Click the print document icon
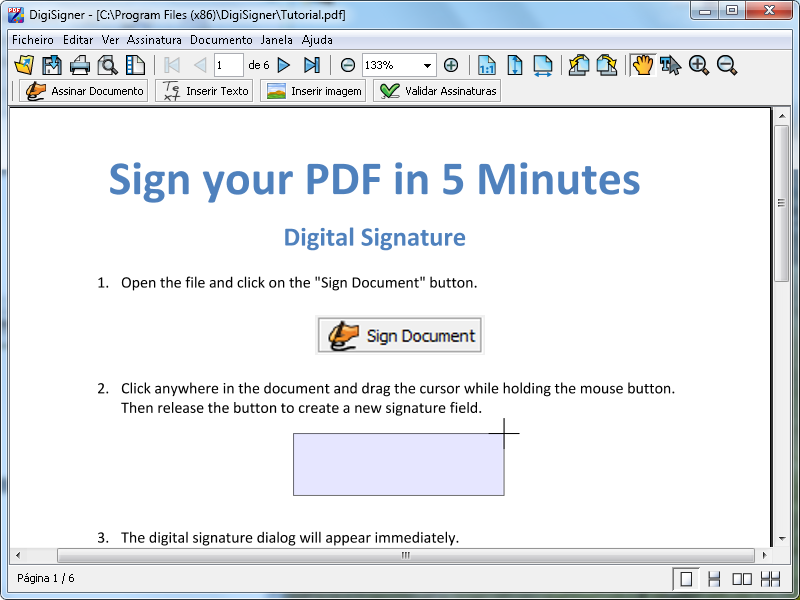 tap(80, 65)
